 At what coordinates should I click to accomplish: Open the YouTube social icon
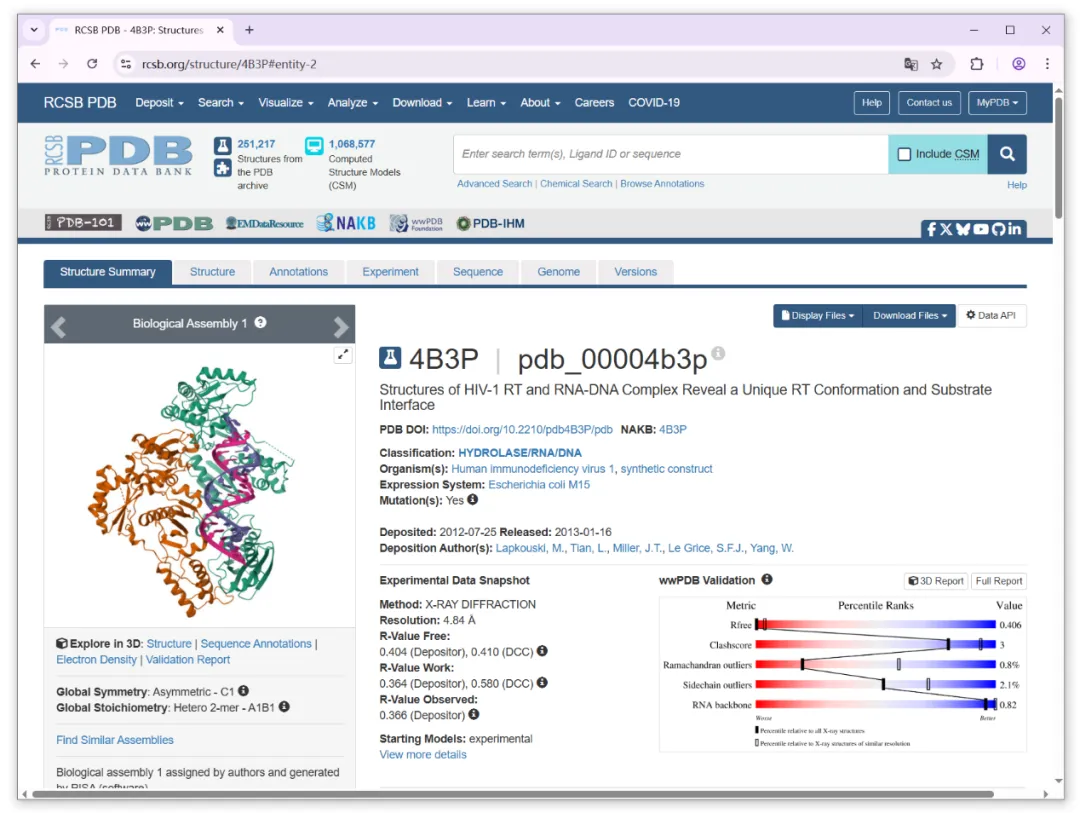point(981,229)
